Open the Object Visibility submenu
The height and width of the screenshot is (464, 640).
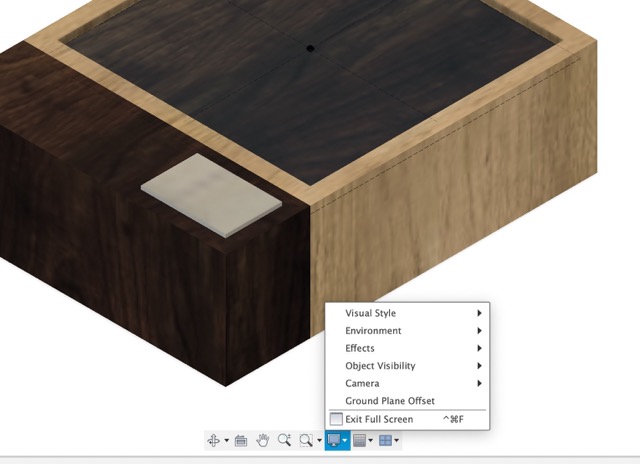[x=407, y=366]
